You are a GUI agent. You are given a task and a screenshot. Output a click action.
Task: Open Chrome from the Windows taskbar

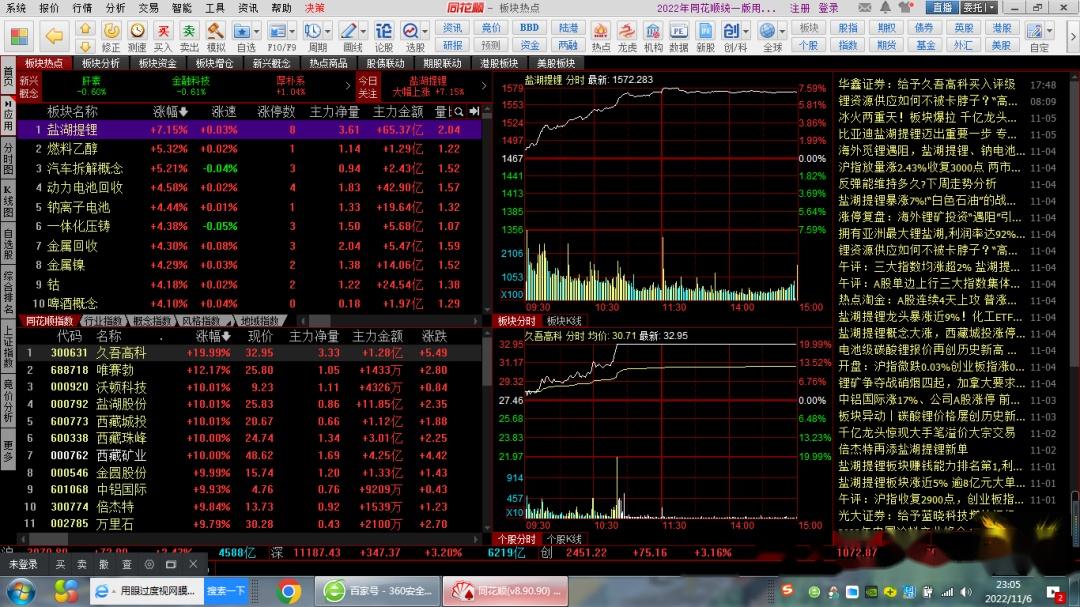pyautogui.click(x=289, y=591)
